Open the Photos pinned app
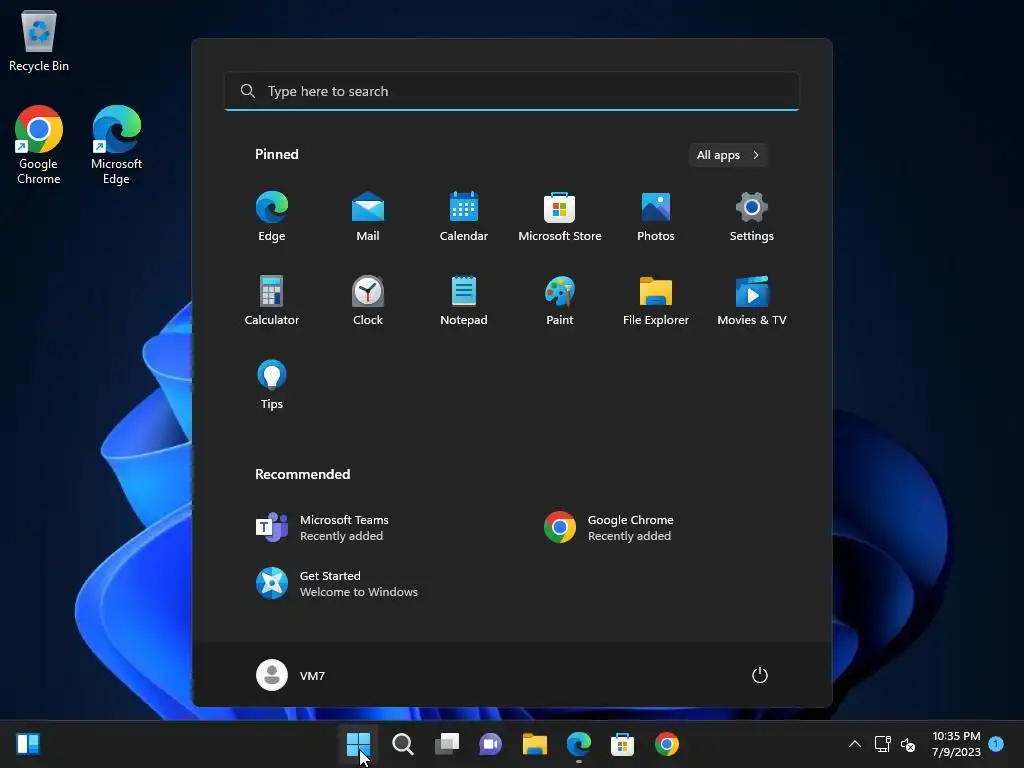1024x768 pixels. pyautogui.click(x=656, y=217)
